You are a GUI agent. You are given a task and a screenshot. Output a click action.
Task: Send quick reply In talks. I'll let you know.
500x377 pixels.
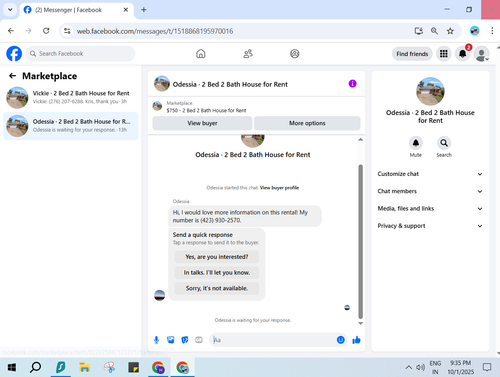[217, 272]
